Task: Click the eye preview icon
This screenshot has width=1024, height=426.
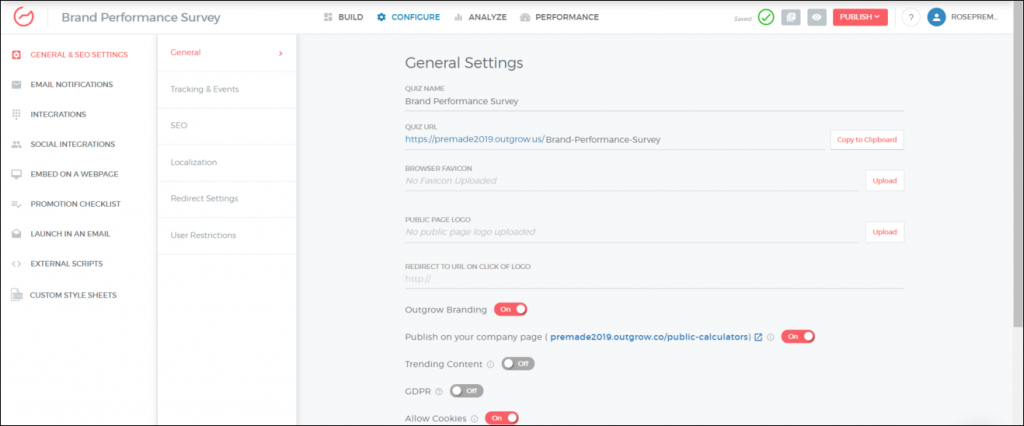Action: (x=817, y=17)
